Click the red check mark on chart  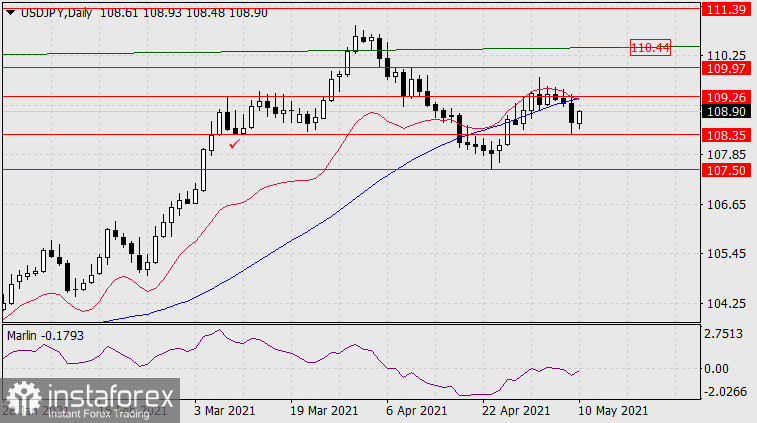(x=234, y=144)
